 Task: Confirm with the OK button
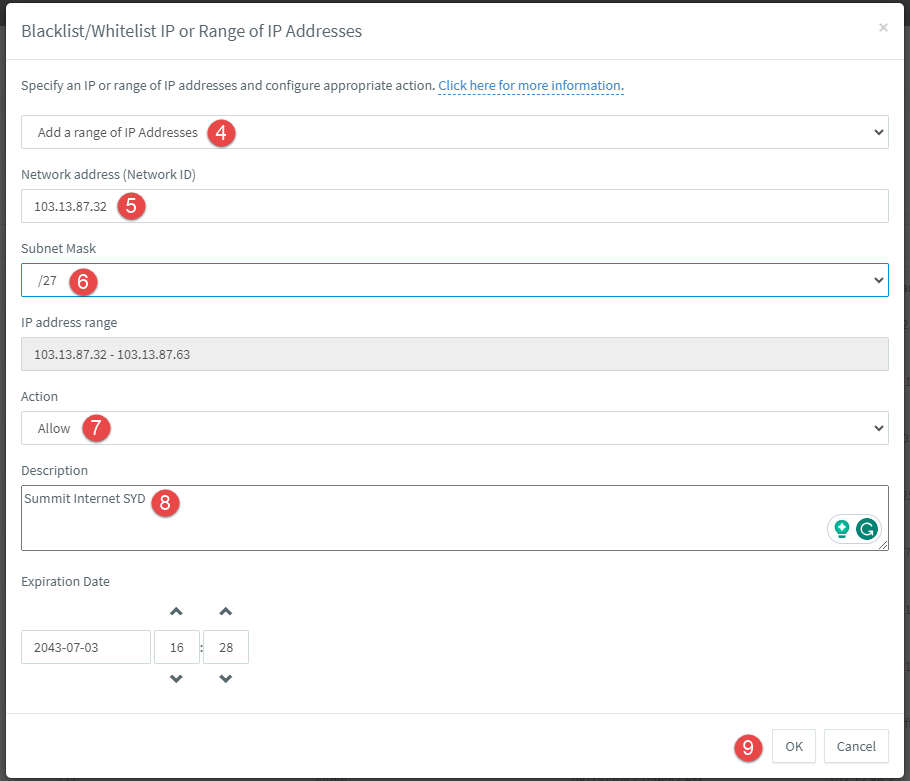794,746
